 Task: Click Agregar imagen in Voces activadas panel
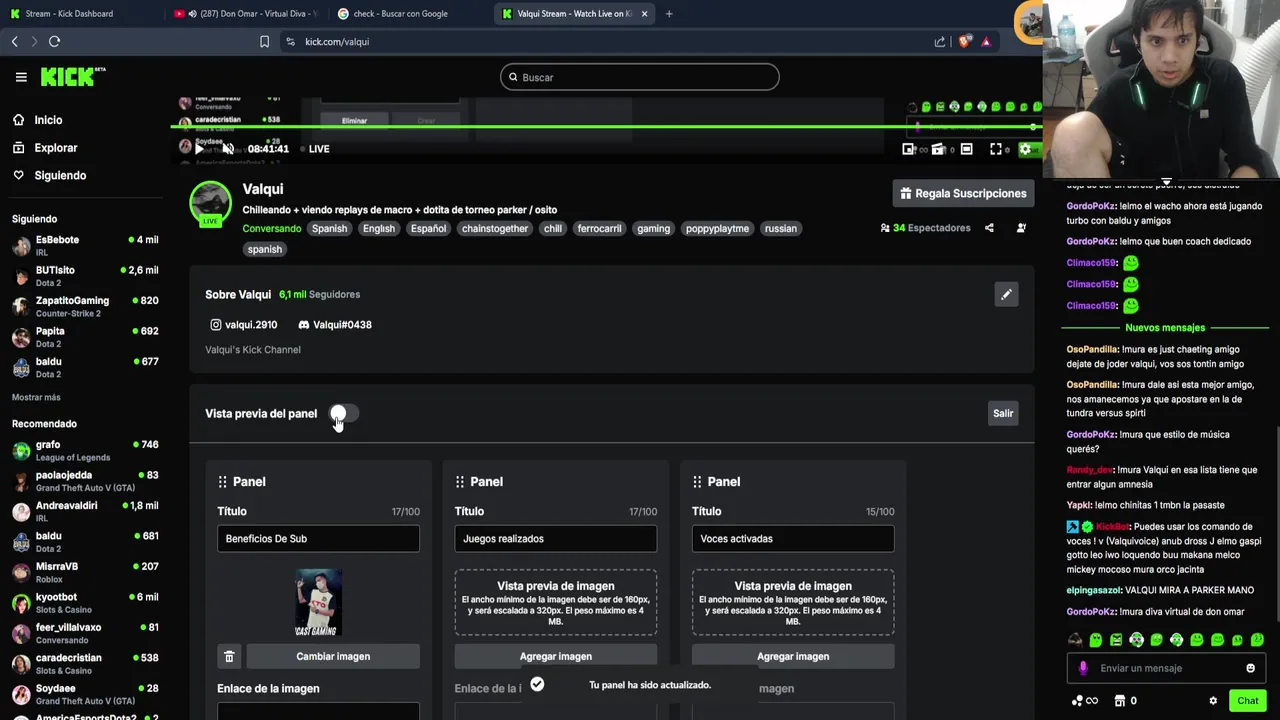coord(793,656)
